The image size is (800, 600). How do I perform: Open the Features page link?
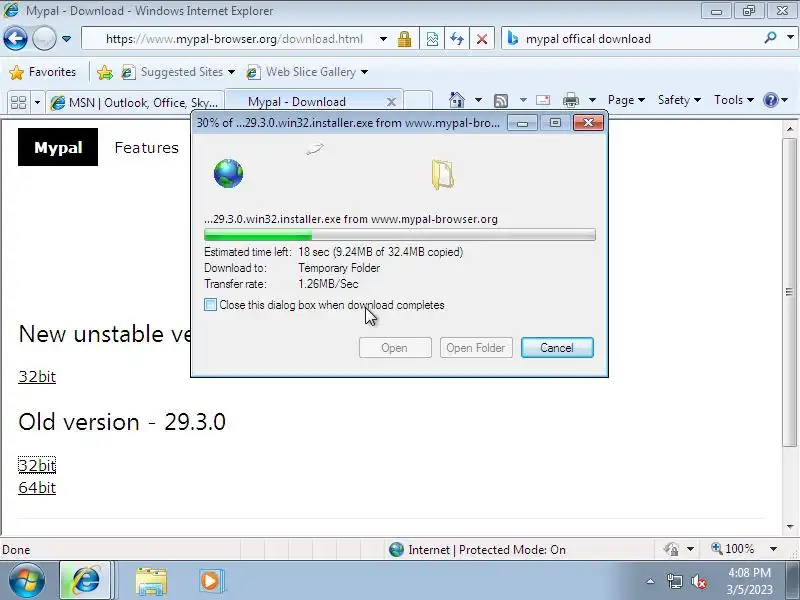[146, 147]
